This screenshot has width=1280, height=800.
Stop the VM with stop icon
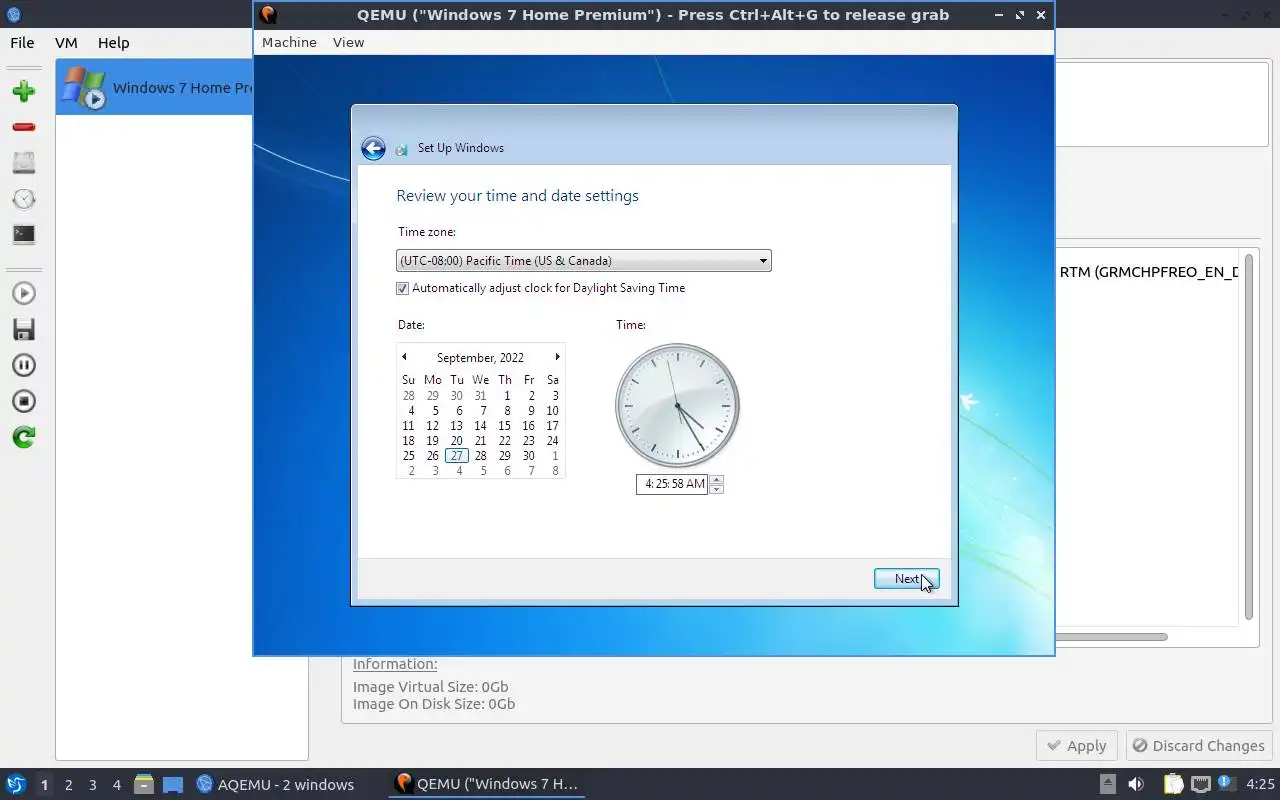(24, 401)
